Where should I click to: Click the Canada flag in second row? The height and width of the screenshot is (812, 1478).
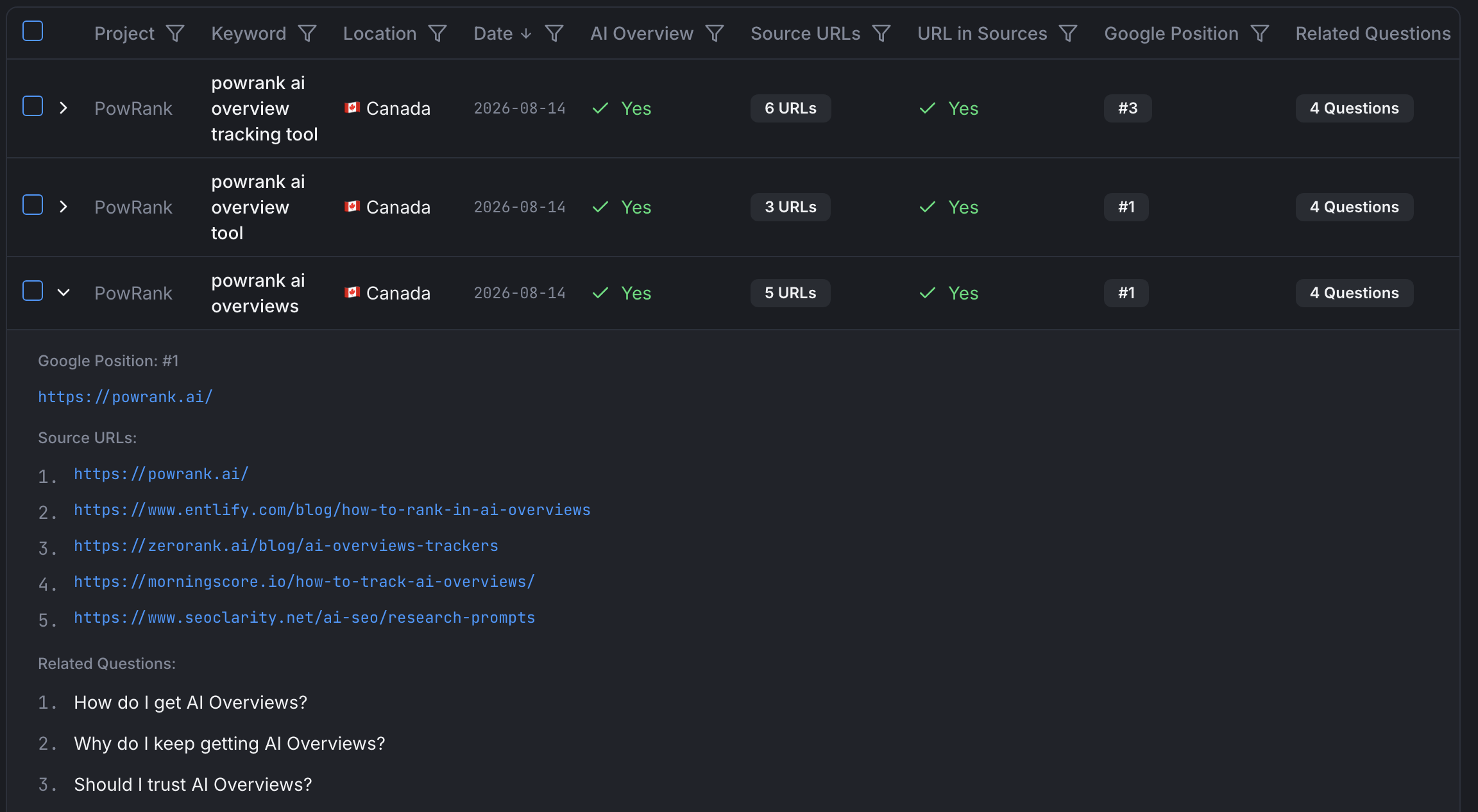tap(352, 207)
